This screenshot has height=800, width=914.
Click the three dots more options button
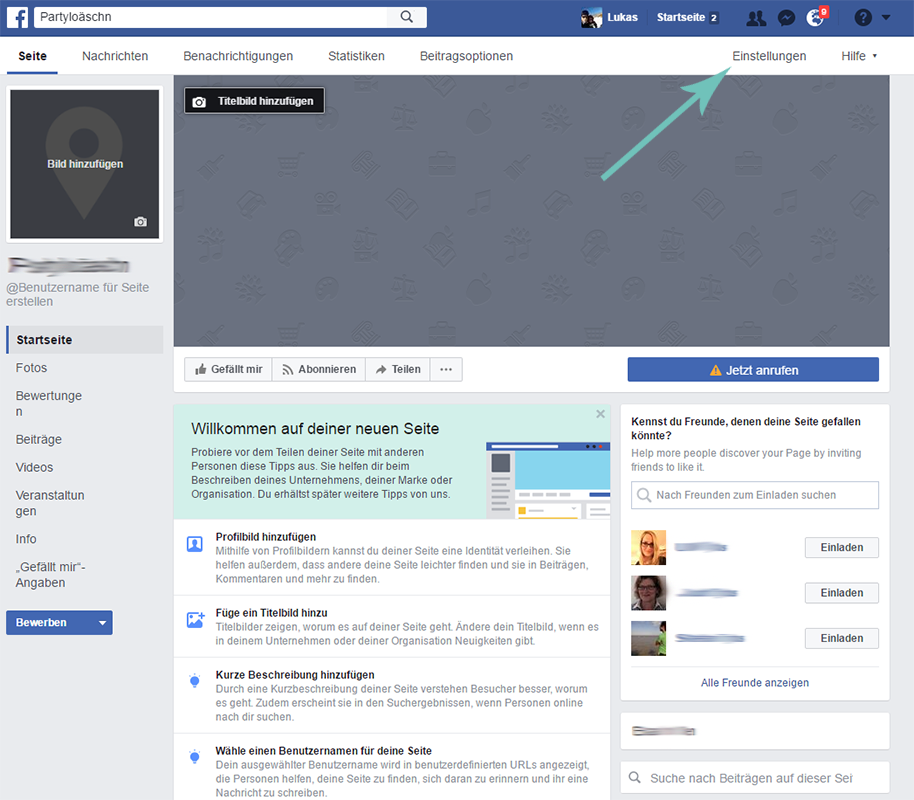tap(446, 370)
